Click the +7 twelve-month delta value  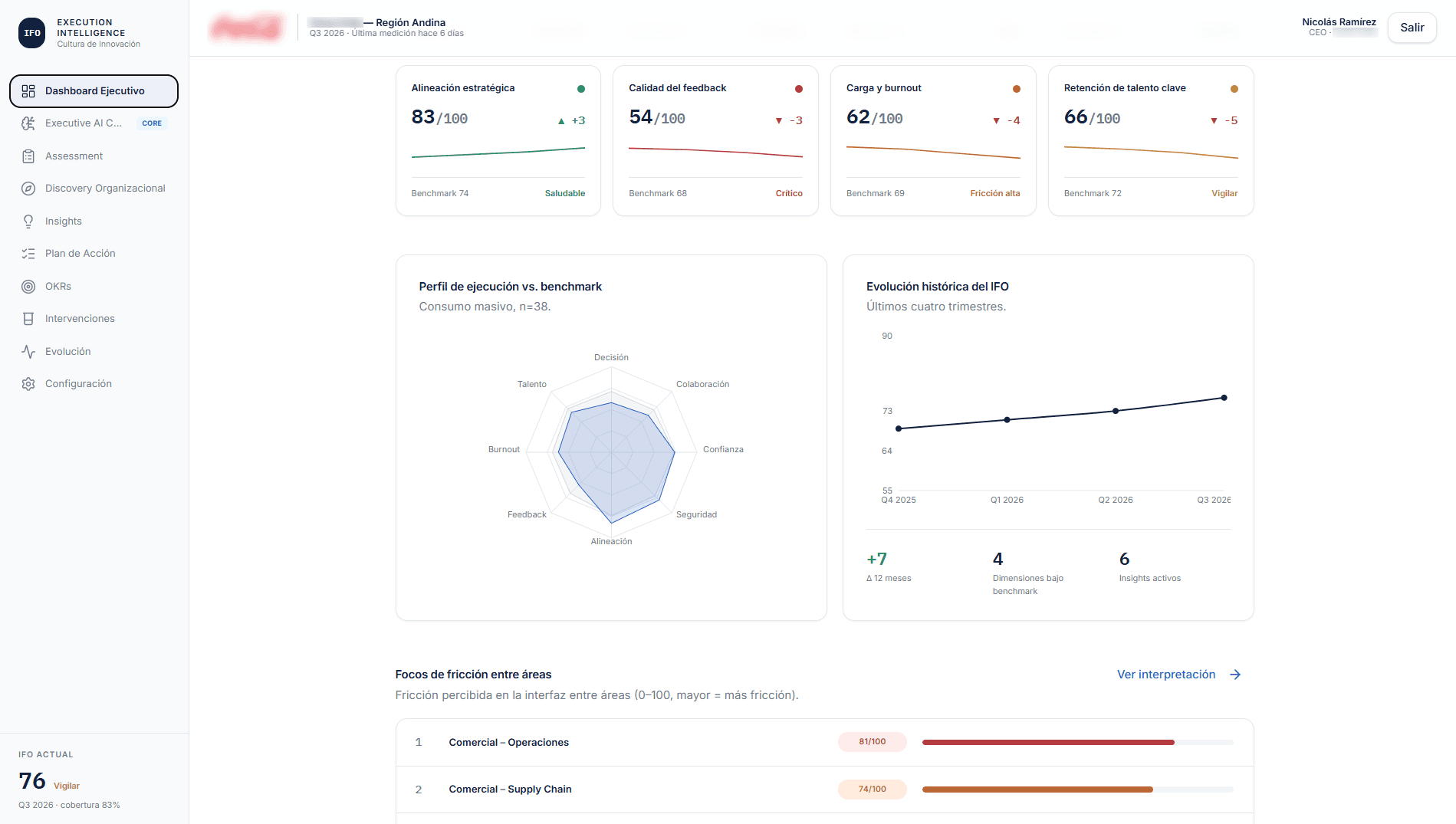pos(877,560)
